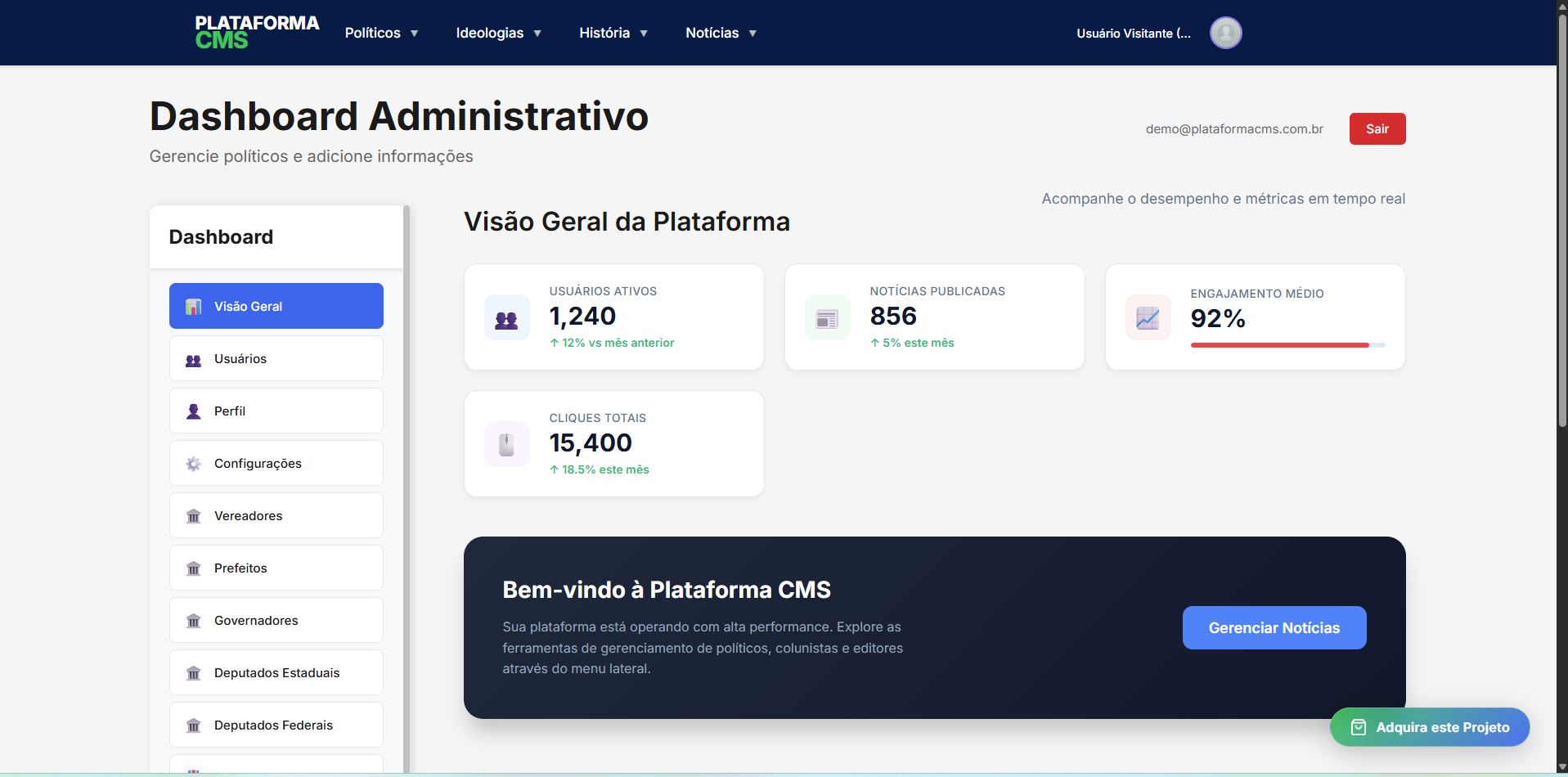
Task: Click the shopping bag icon on Adquira button
Action: 1358,727
